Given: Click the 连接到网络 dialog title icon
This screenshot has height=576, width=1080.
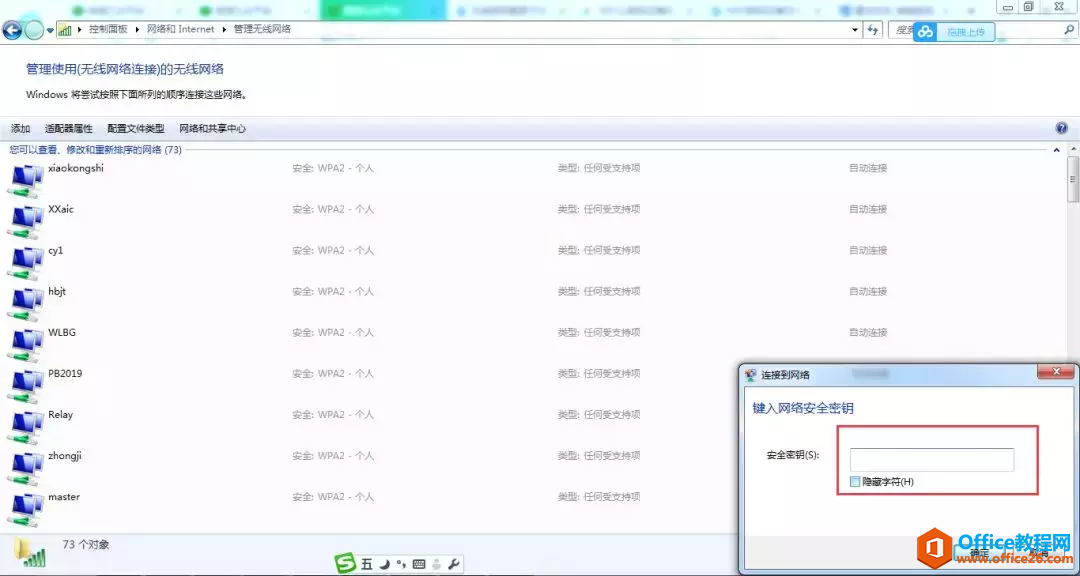Looking at the screenshot, I should (x=751, y=375).
